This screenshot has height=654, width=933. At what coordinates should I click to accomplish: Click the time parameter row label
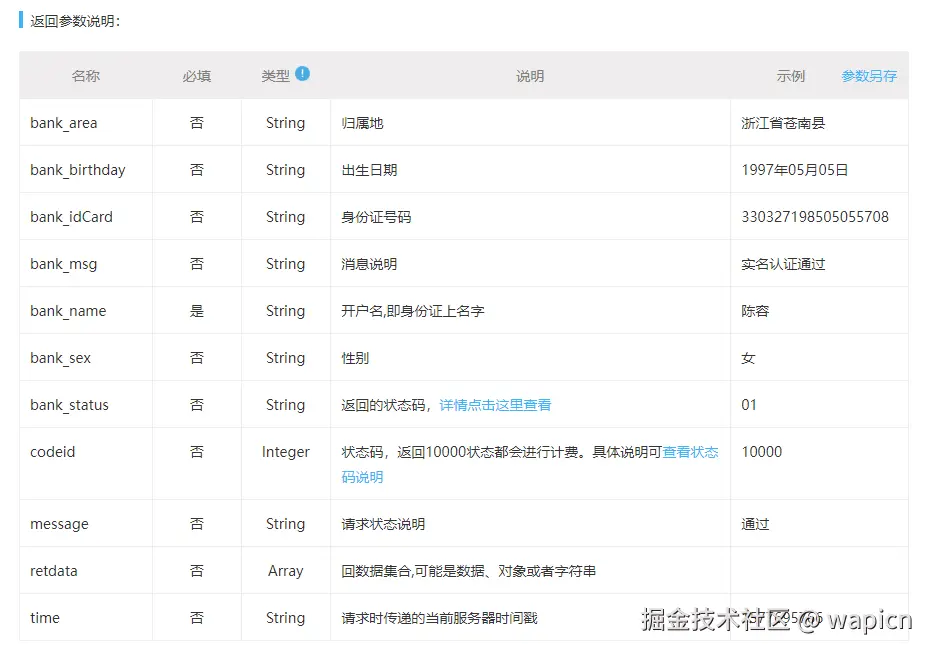[x=44, y=618]
